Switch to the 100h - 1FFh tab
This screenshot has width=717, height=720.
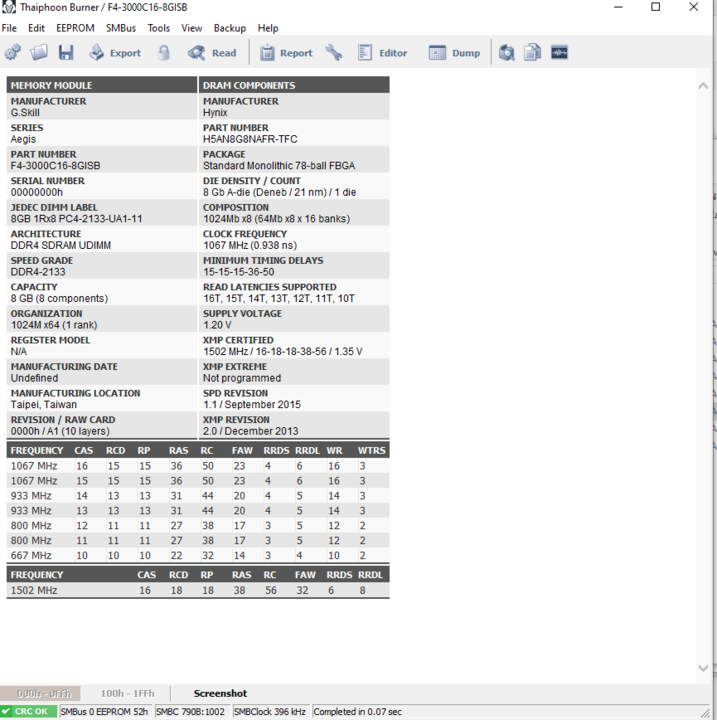127,693
